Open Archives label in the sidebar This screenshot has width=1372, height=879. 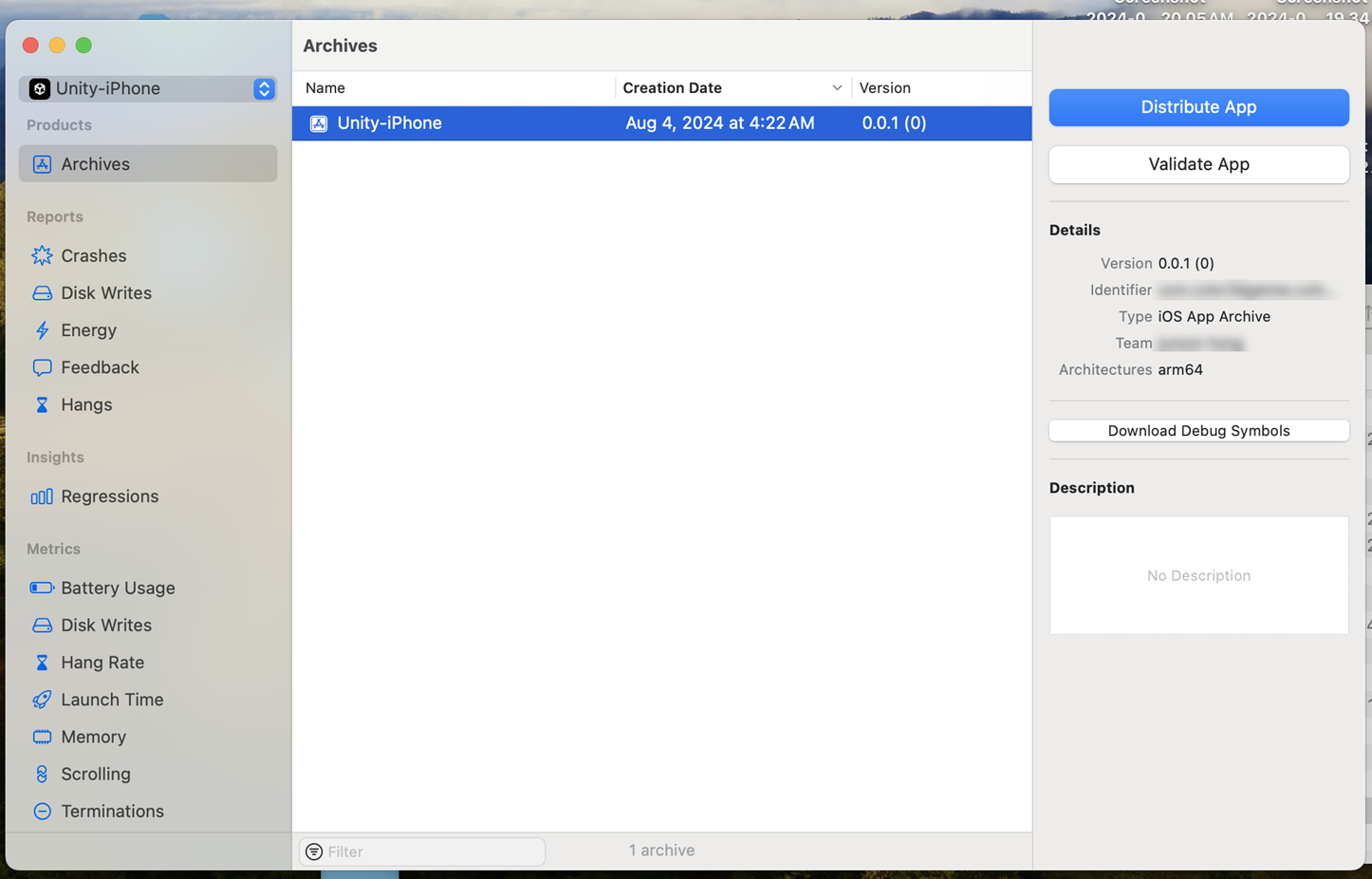[x=95, y=164]
